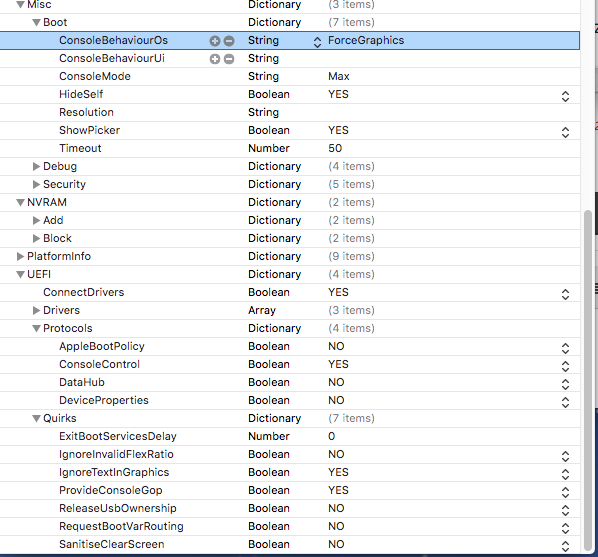Expand the Block dictionary under NVRAM

37,238
